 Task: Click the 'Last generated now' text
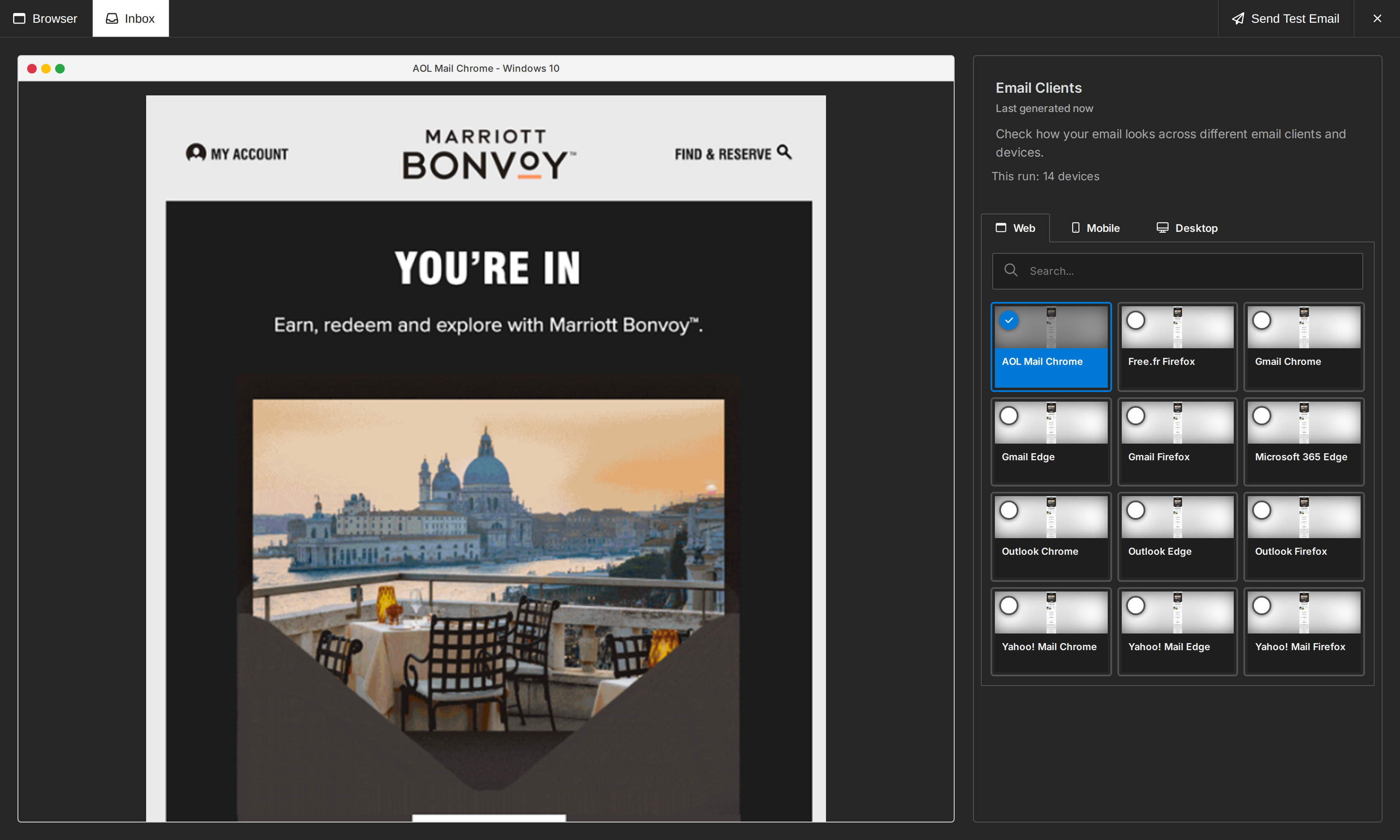click(1044, 108)
